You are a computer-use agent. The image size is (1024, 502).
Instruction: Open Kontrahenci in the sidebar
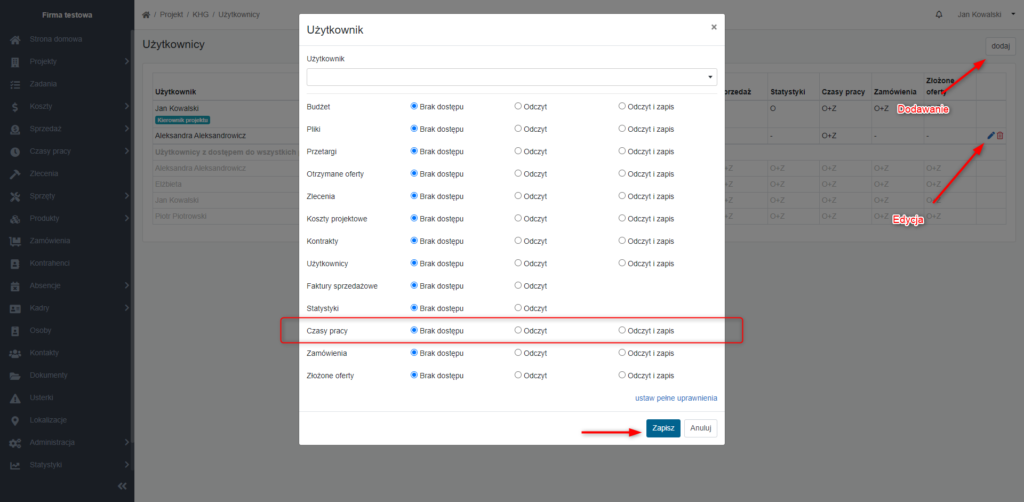point(50,263)
